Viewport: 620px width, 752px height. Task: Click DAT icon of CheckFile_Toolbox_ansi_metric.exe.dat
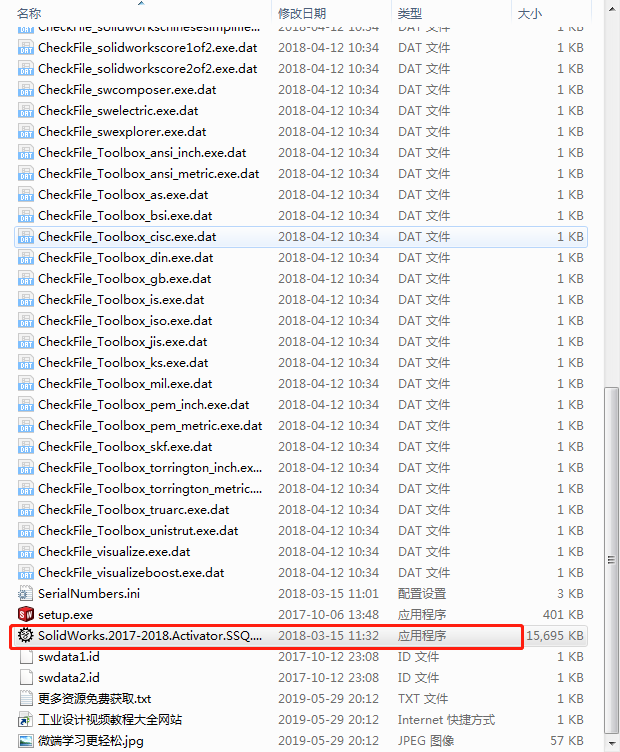(25, 174)
